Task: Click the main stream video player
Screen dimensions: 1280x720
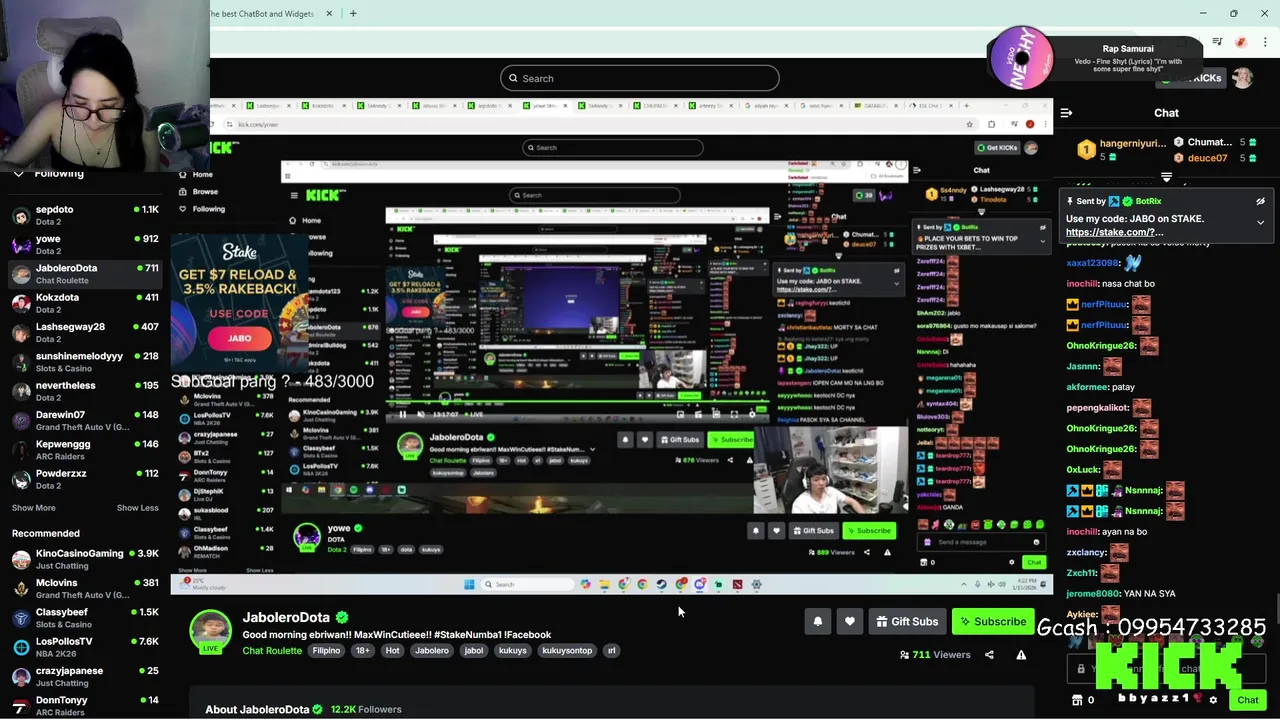Action: pyautogui.click(x=612, y=345)
